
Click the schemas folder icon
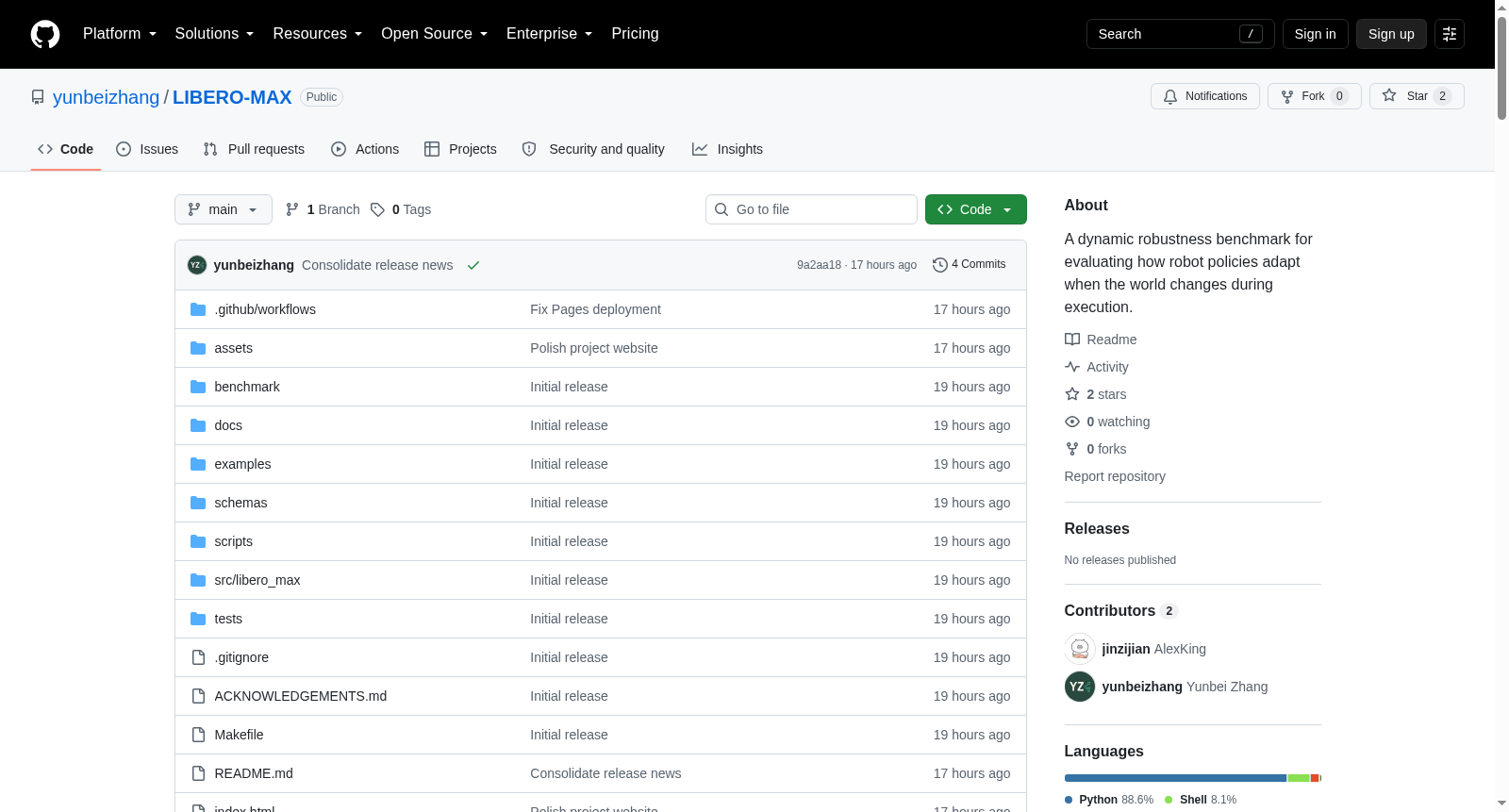click(x=198, y=503)
